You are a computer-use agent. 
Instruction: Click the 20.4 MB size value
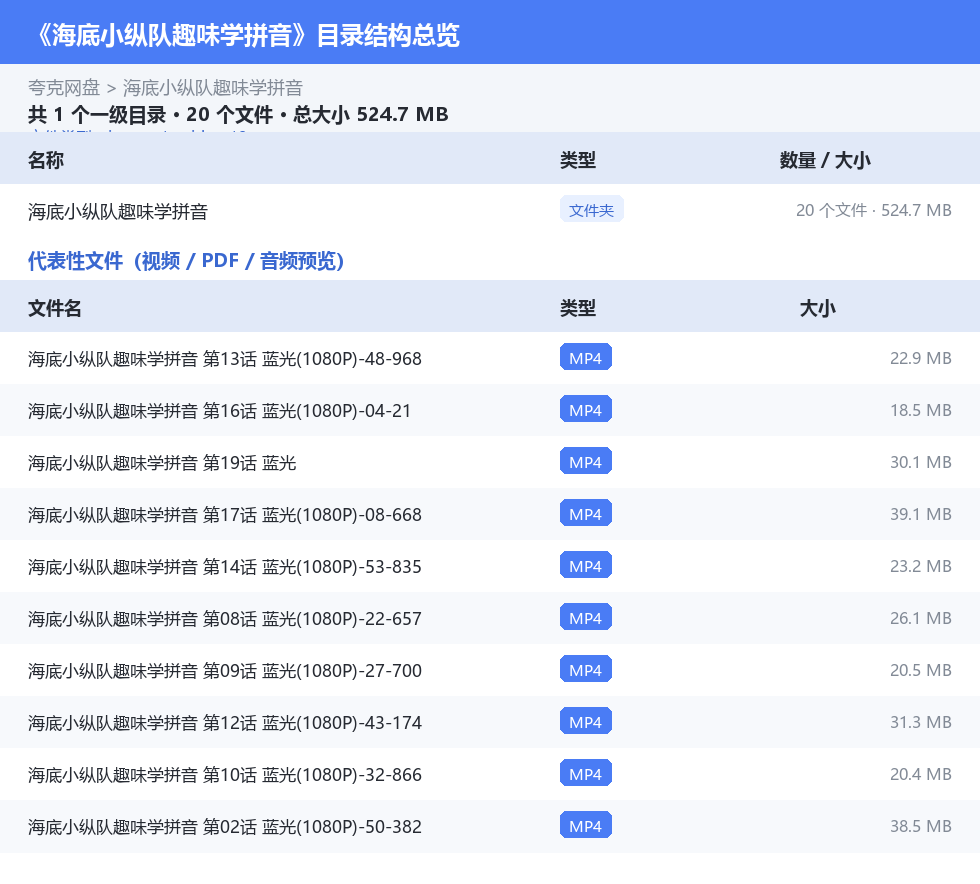point(921,773)
